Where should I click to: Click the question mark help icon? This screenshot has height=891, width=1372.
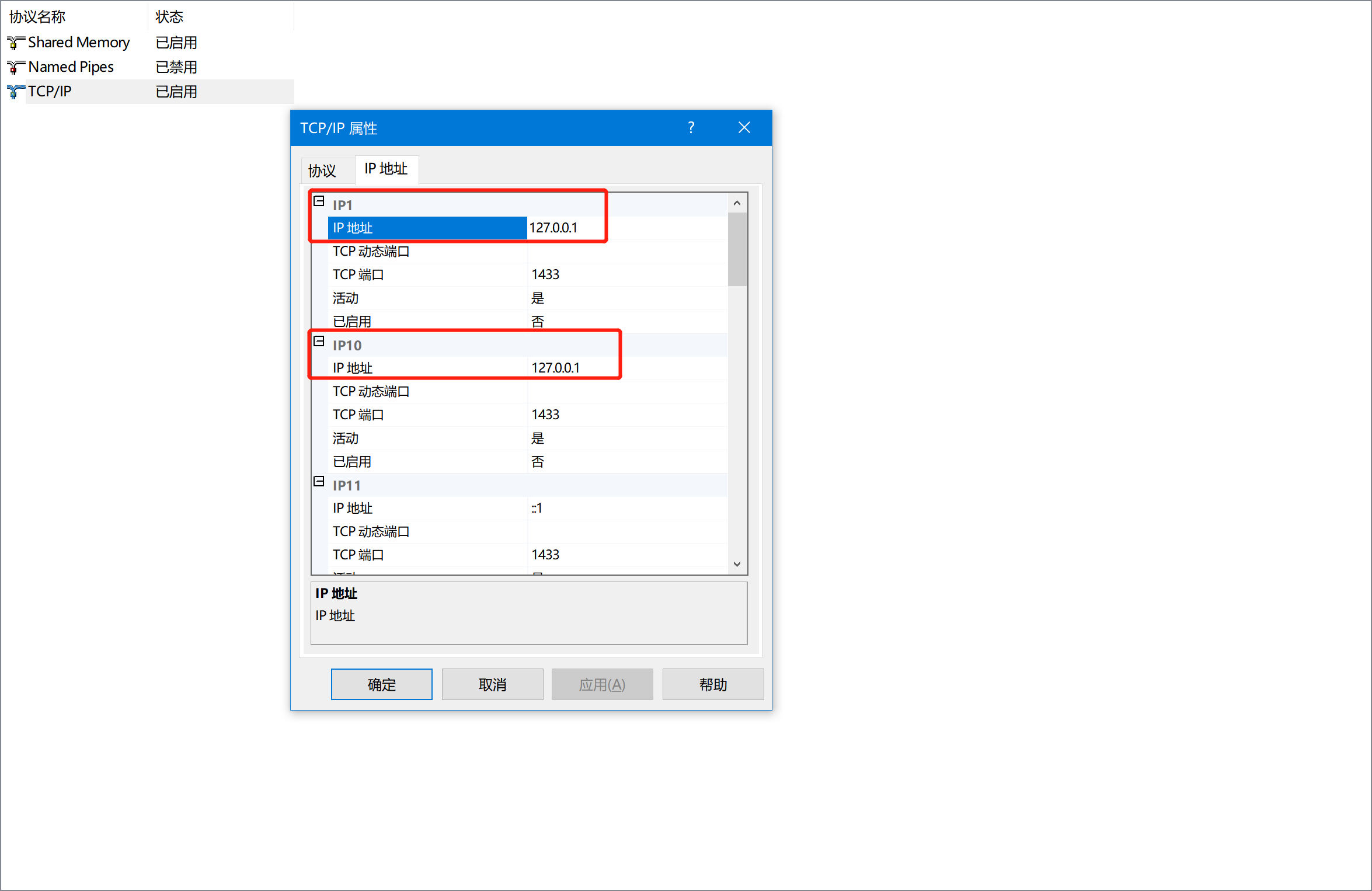pyautogui.click(x=691, y=127)
